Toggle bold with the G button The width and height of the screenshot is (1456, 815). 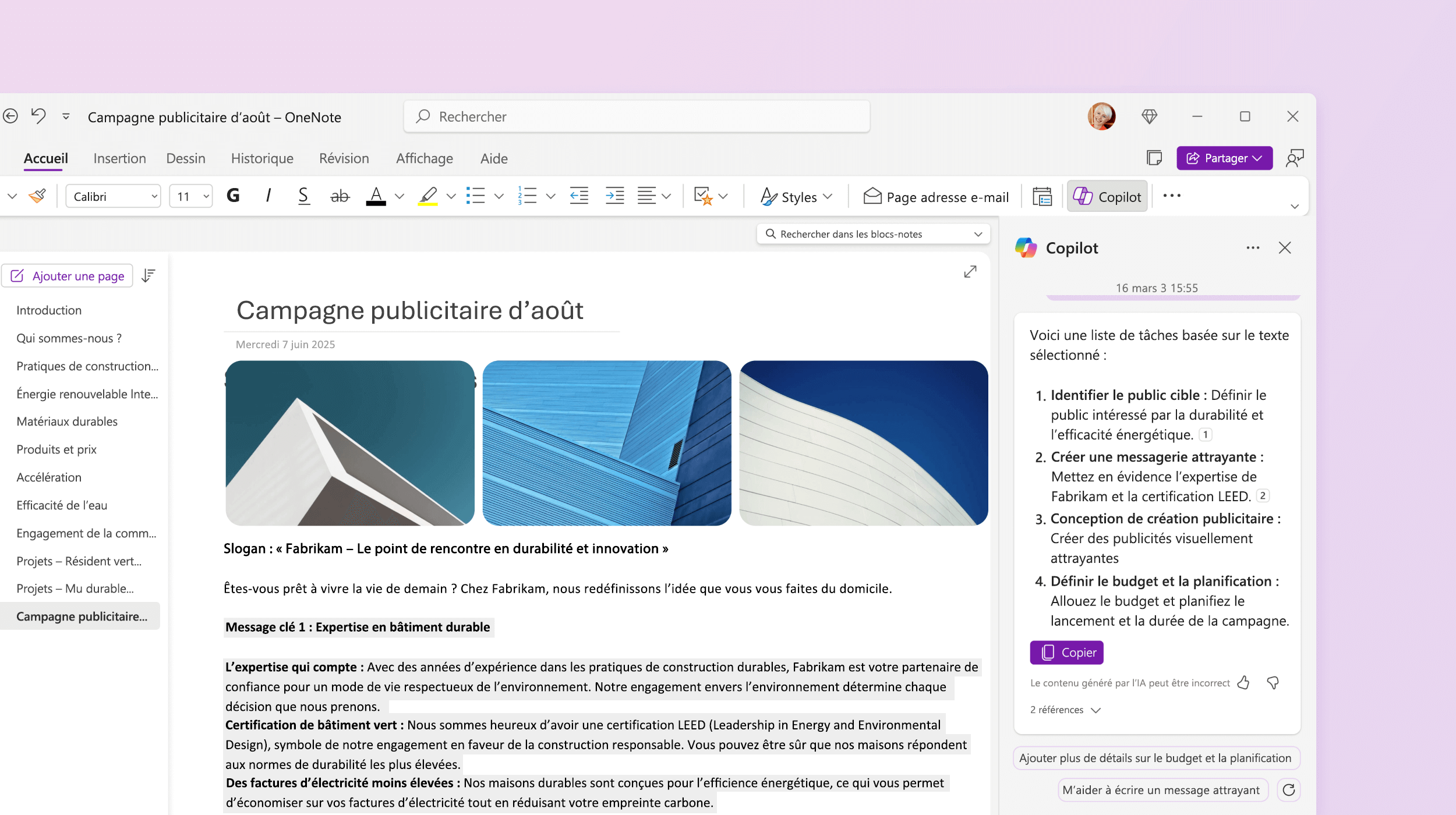coord(233,196)
